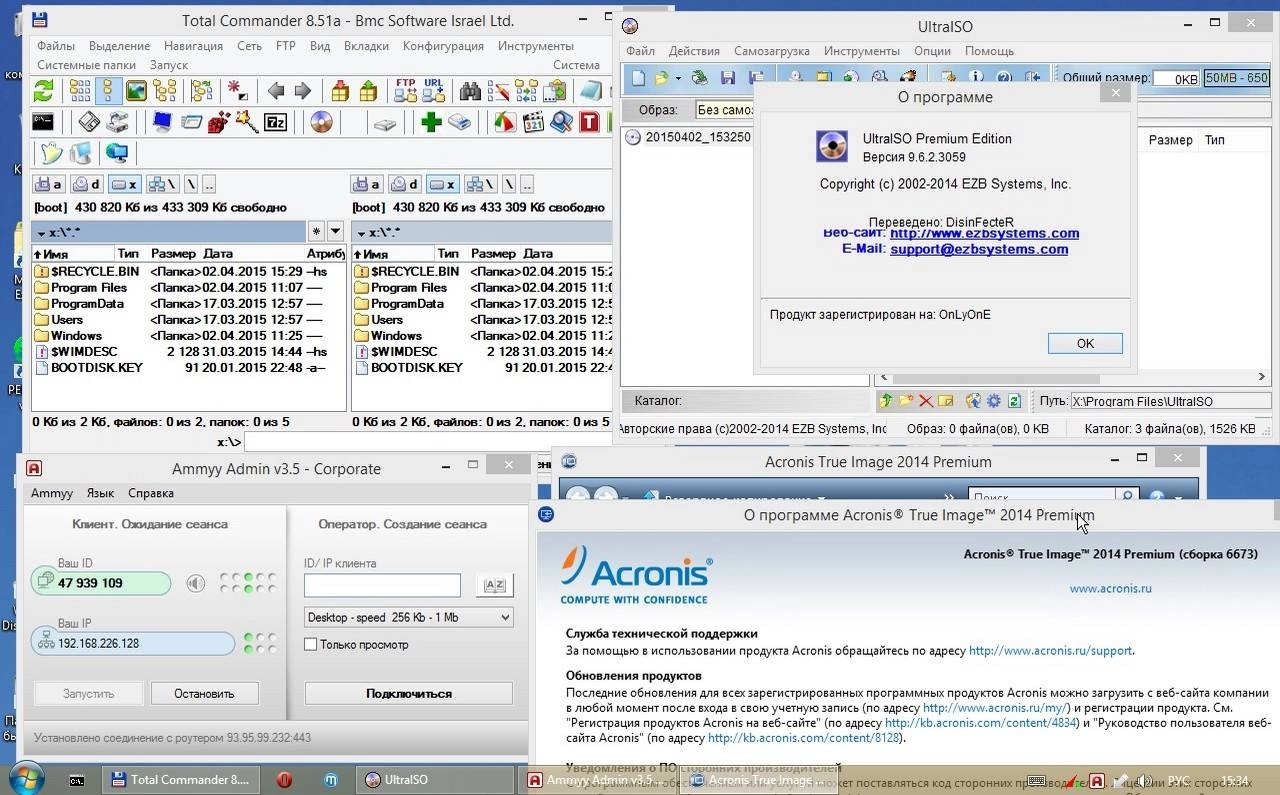
Task: Open file search binoculars in Total Commander
Action: click(x=470, y=91)
